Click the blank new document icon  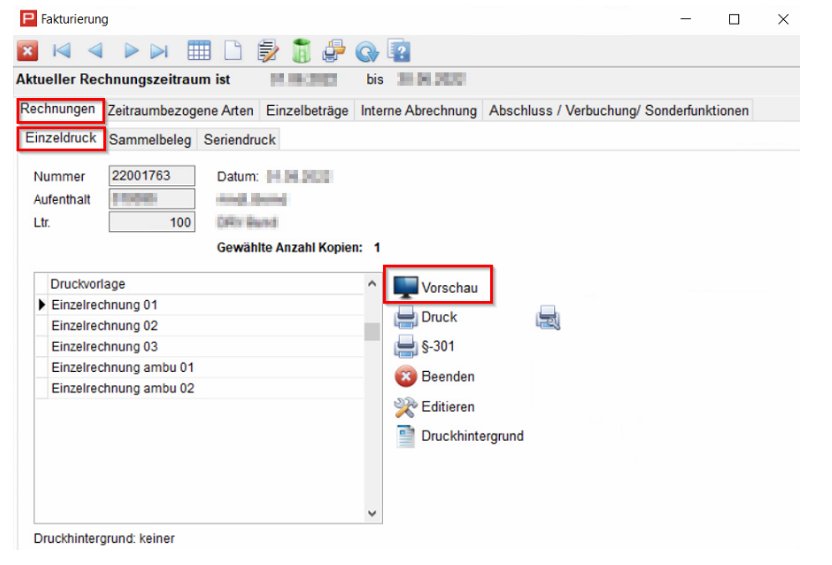tap(233, 51)
